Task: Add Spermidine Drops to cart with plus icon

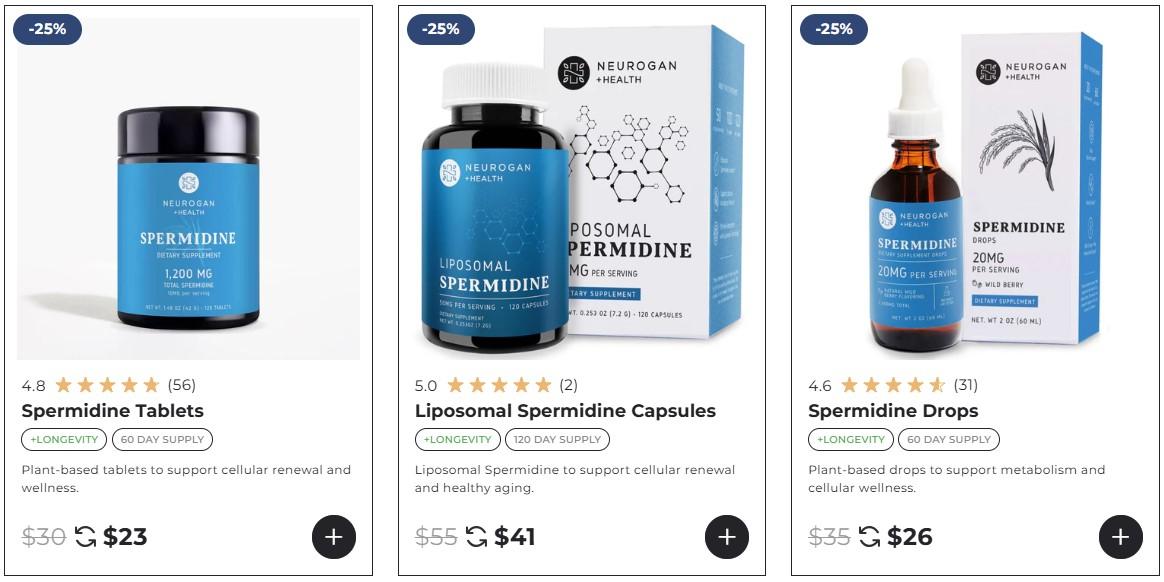Action: click(x=1120, y=537)
